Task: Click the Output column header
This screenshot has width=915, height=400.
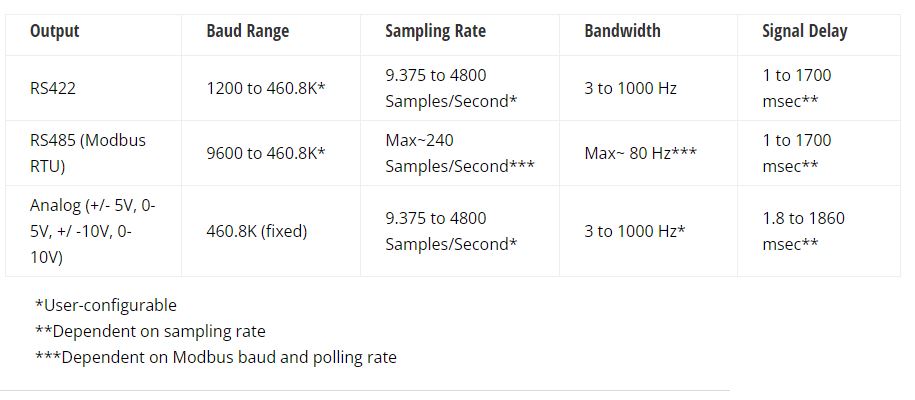Action: [x=55, y=31]
